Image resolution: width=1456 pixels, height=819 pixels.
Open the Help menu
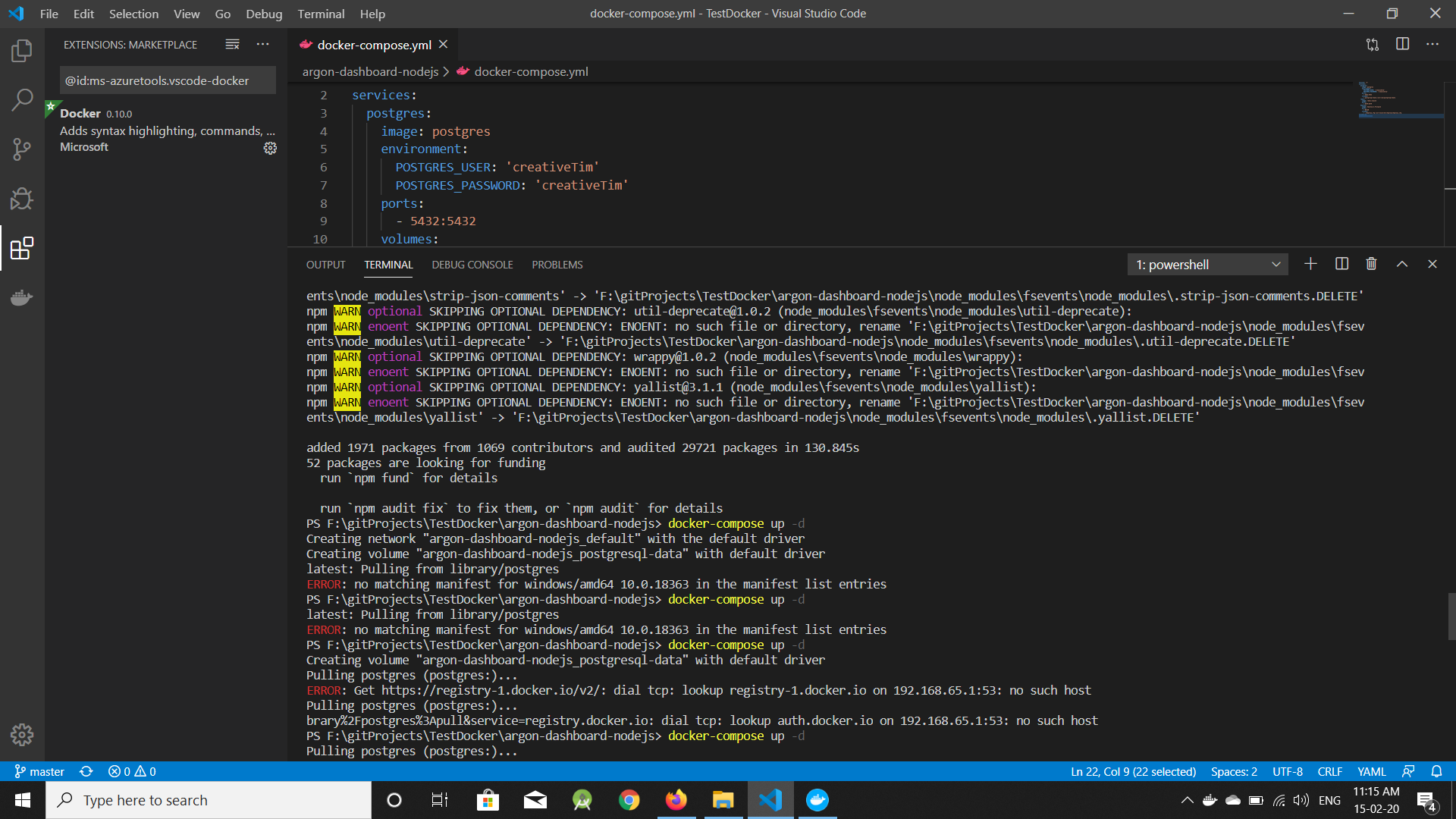(372, 14)
